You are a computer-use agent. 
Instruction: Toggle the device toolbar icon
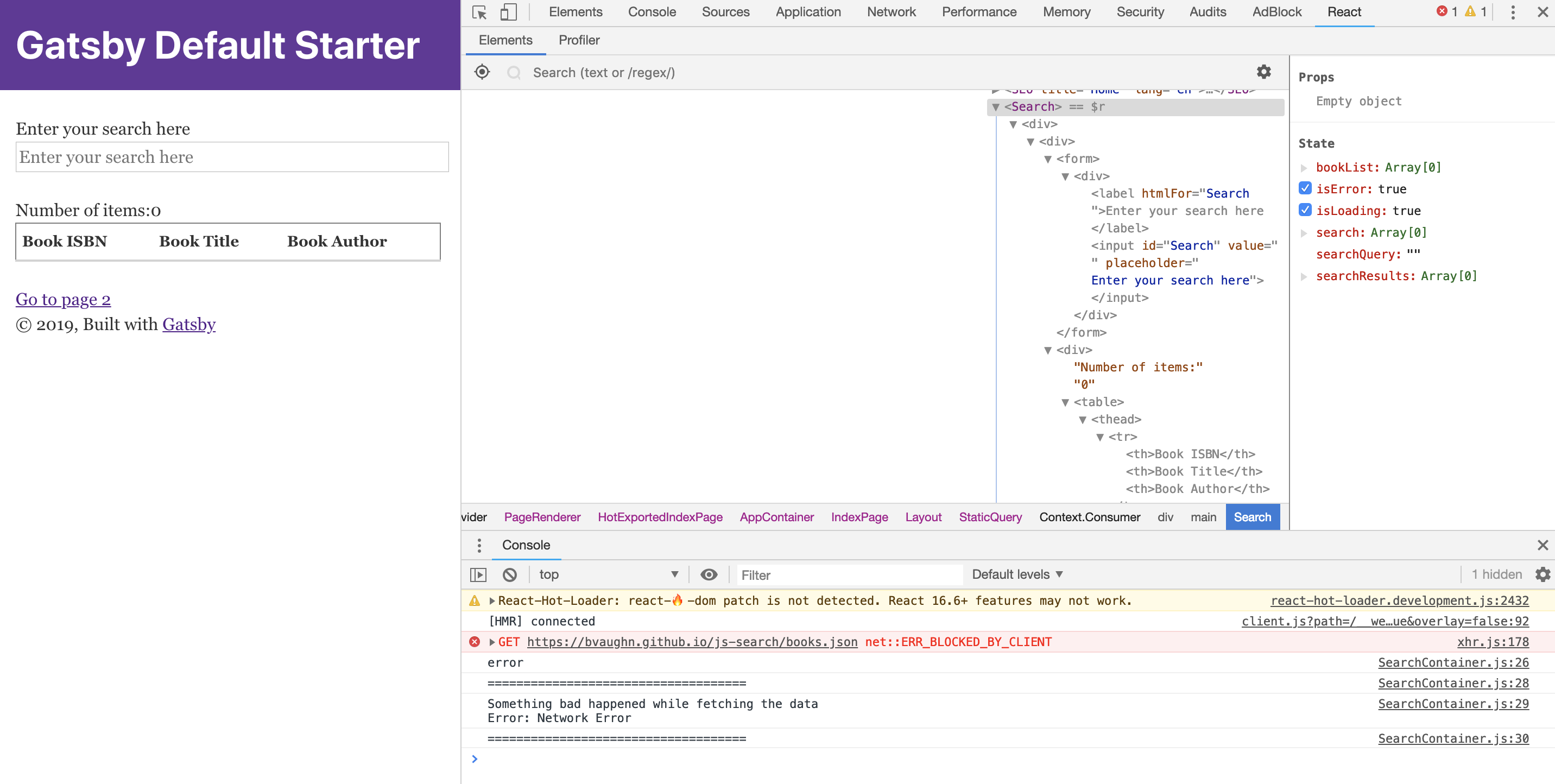[x=508, y=11]
